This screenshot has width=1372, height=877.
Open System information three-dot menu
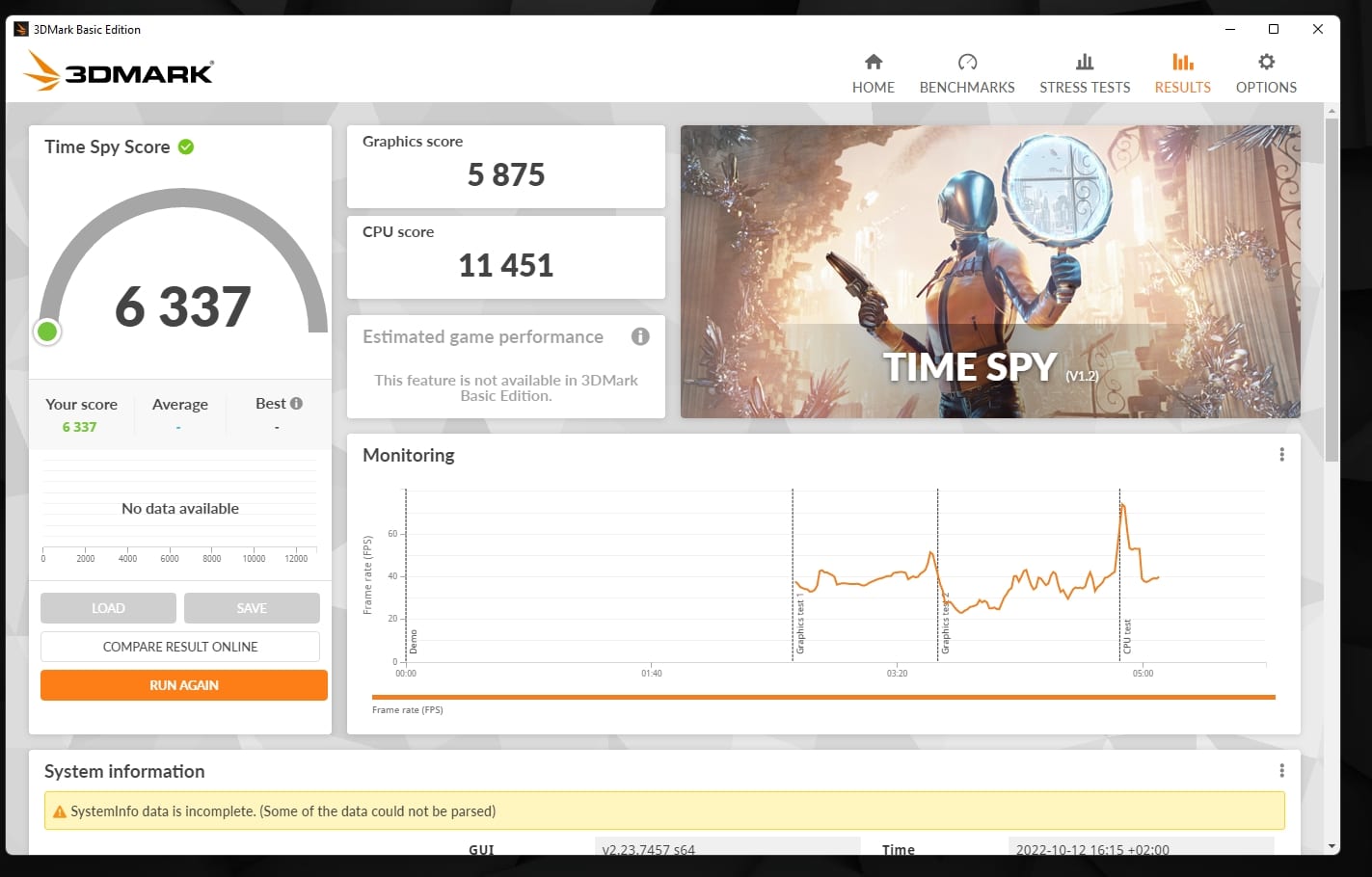pyautogui.click(x=1281, y=771)
